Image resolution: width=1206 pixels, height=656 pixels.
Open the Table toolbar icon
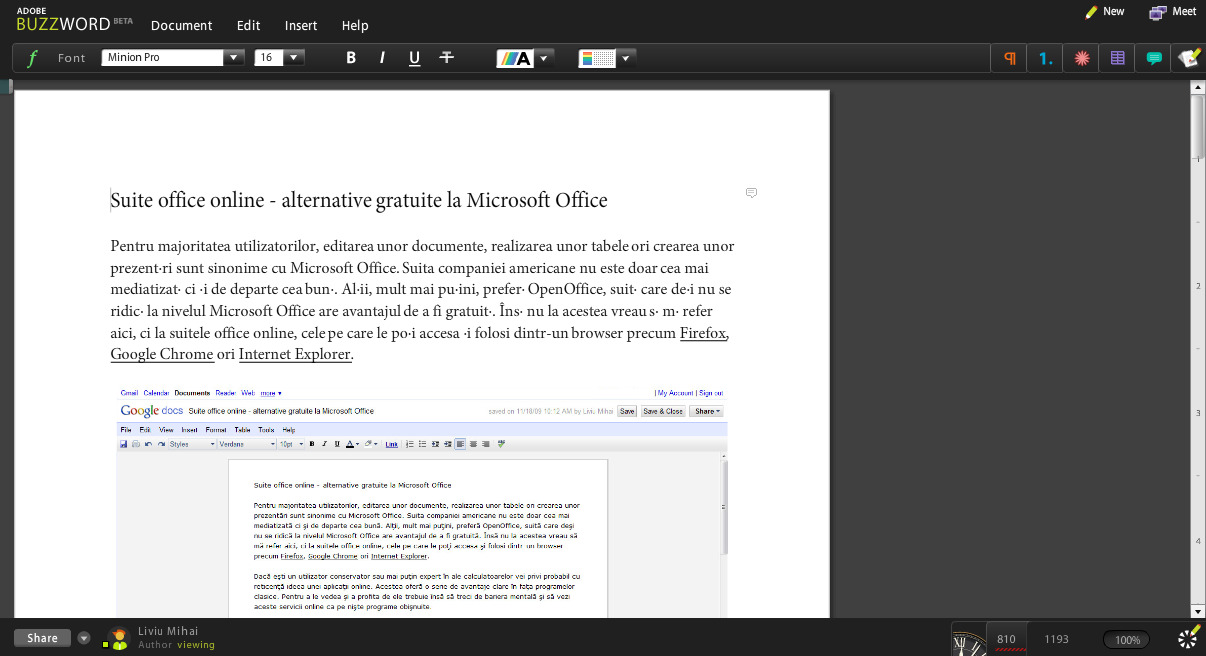(x=1117, y=58)
